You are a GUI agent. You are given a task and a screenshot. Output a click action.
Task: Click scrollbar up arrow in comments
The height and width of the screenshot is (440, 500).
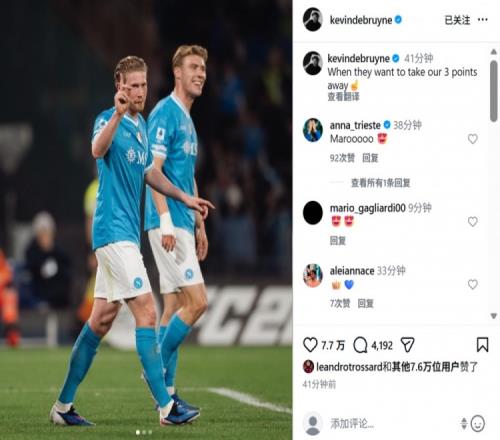494,52
